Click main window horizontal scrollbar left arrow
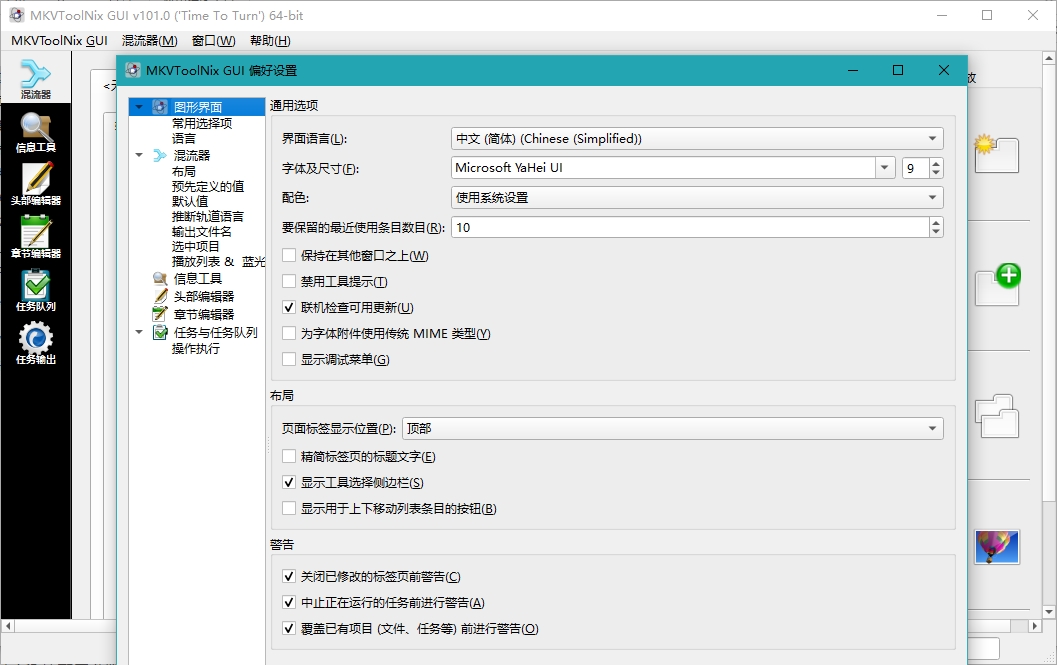This screenshot has width=1057, height=665. point(8,626)
